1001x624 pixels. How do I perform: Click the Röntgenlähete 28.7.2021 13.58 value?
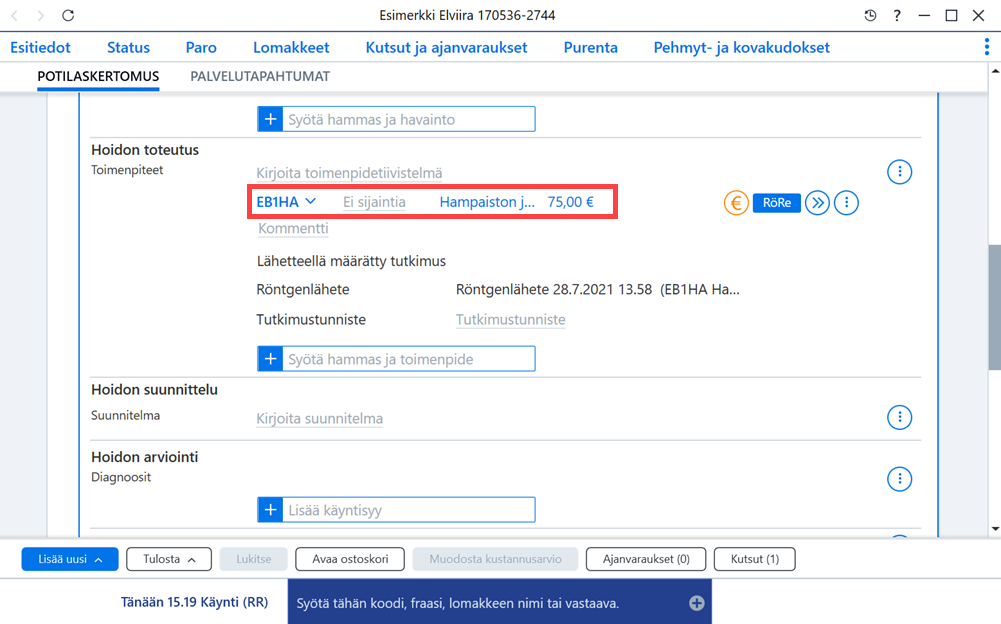point(598,289)
